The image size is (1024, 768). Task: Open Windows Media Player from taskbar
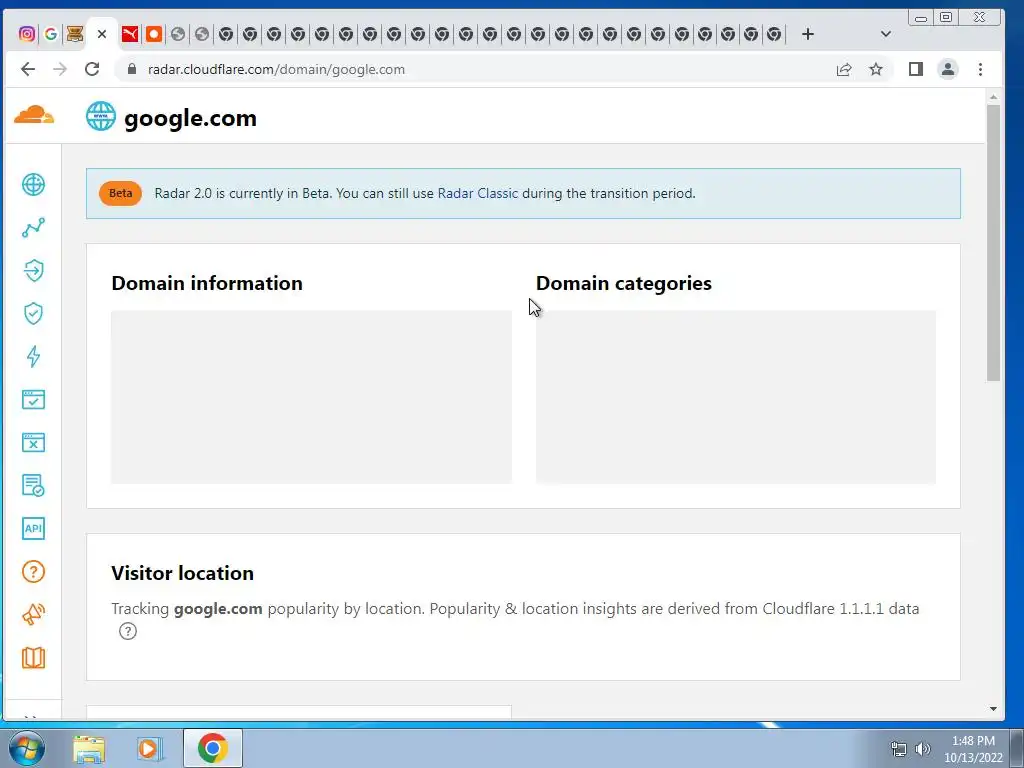tap(150, 749)
